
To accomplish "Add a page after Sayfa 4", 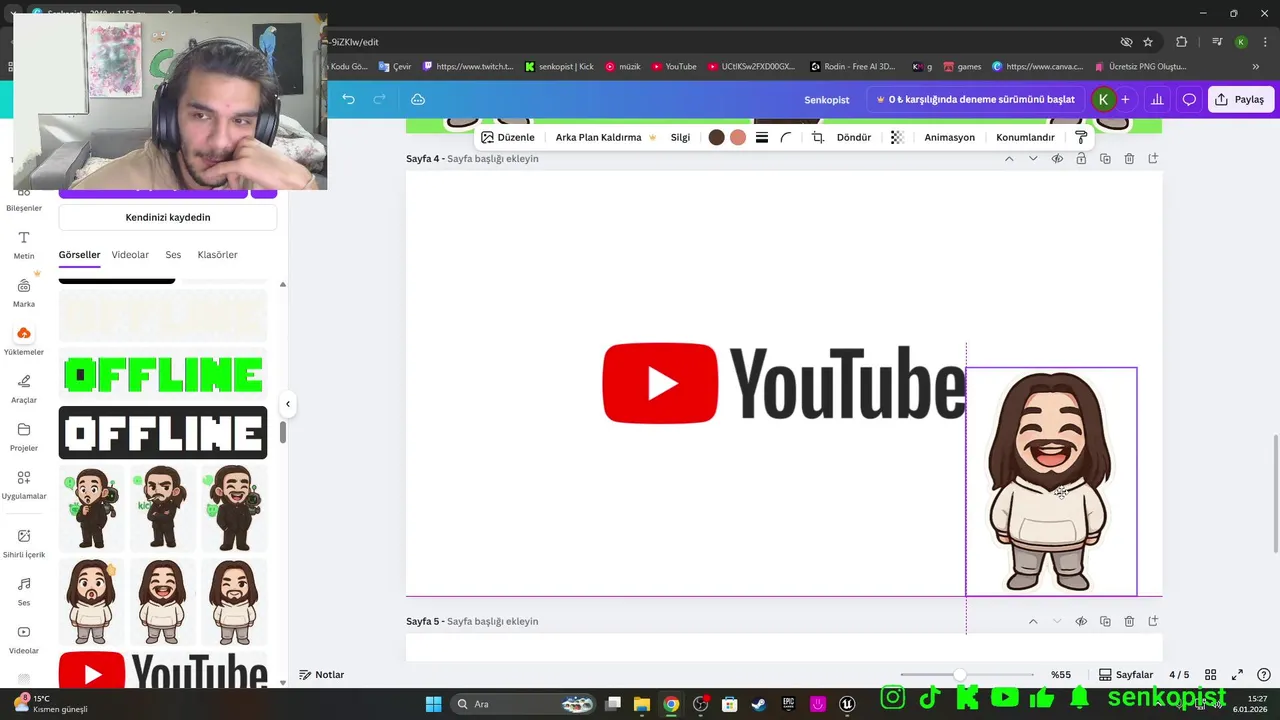I will tap(1153, 159).
